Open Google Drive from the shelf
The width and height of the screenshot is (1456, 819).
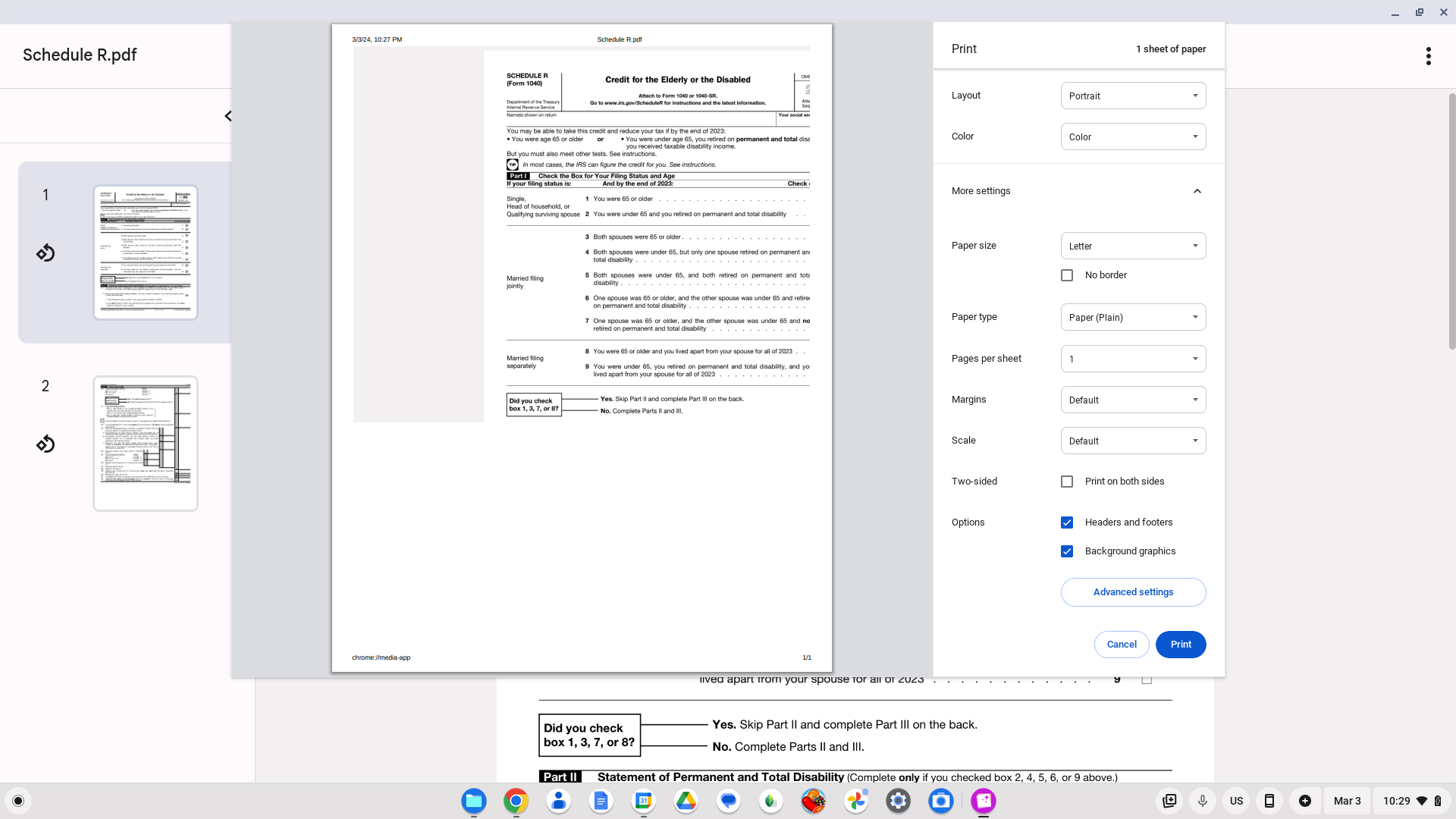tap(686, 801)
